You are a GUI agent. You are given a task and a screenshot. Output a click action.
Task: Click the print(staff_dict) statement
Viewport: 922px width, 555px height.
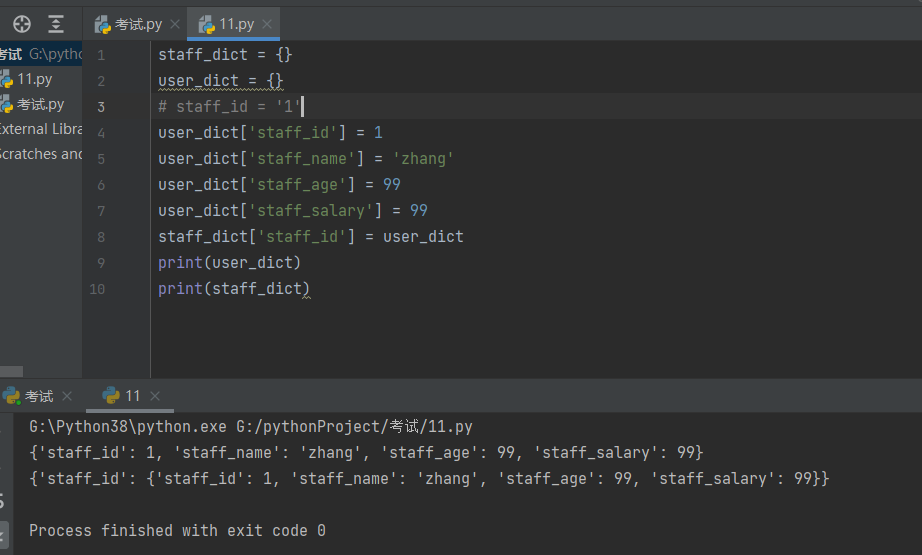coord(233,288)
